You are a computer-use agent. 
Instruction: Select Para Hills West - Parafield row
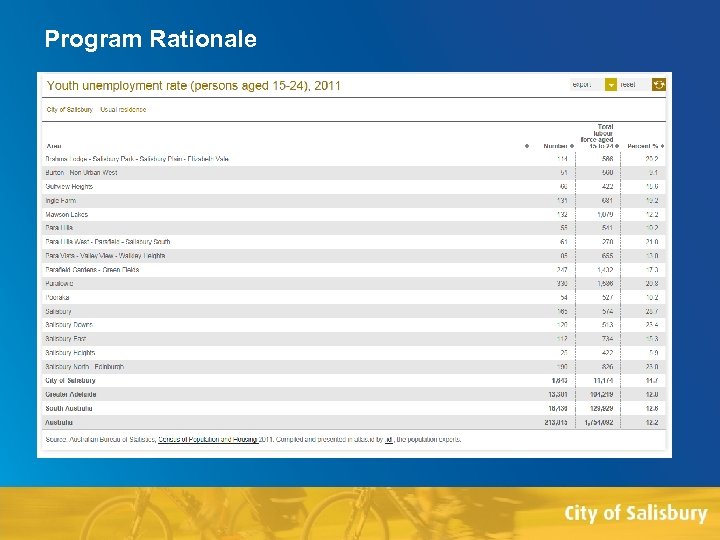(354, 242)
